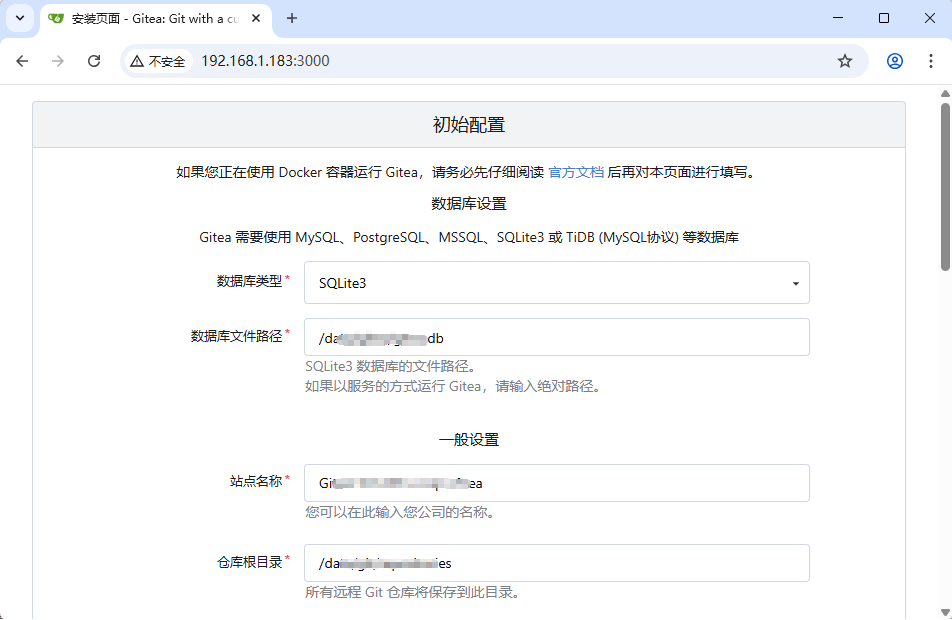Click the 站点名称 field label

(x=256, y=482)
